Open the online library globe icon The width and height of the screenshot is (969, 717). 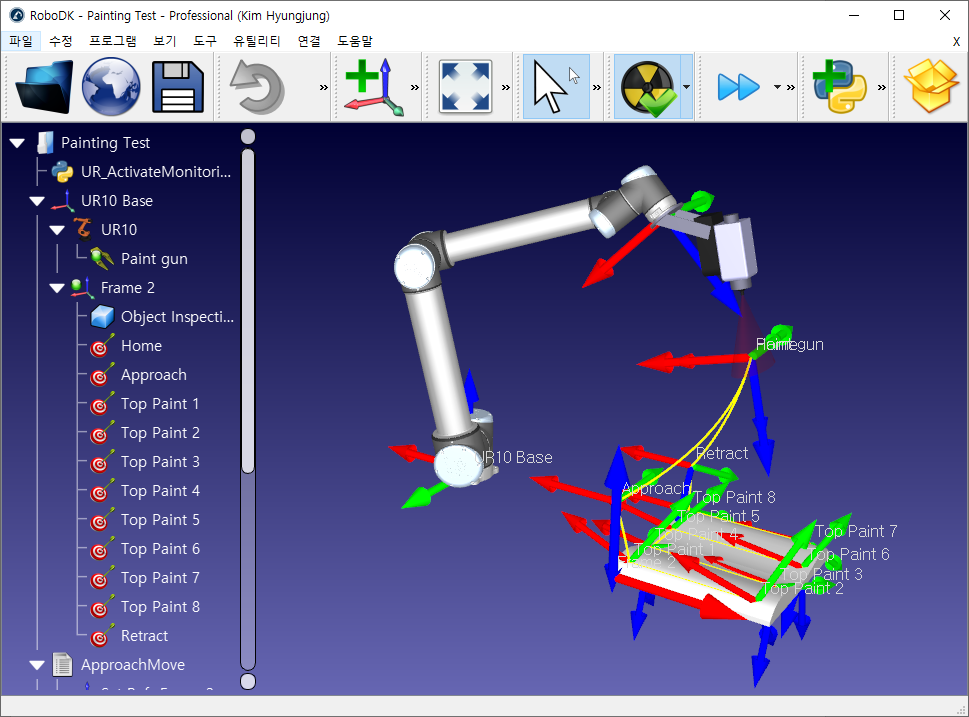click(111, 87)
